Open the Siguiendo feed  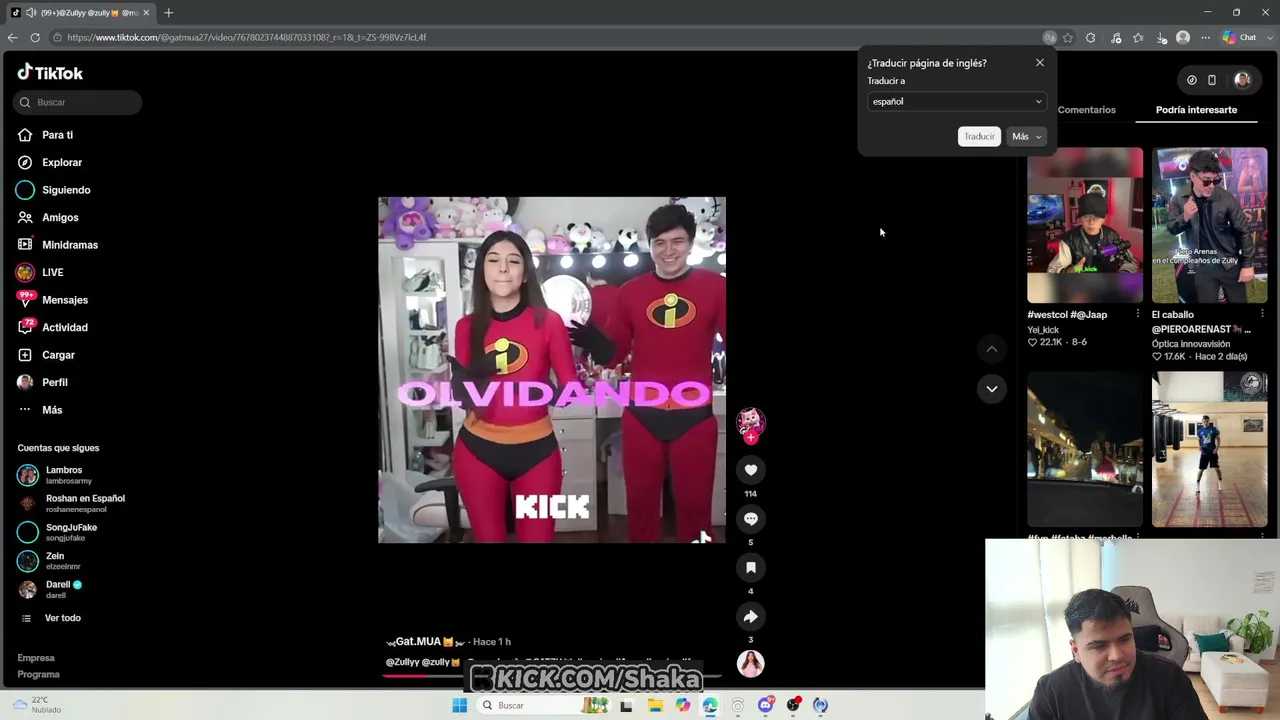pyautogui.click(x=66, y=190)
